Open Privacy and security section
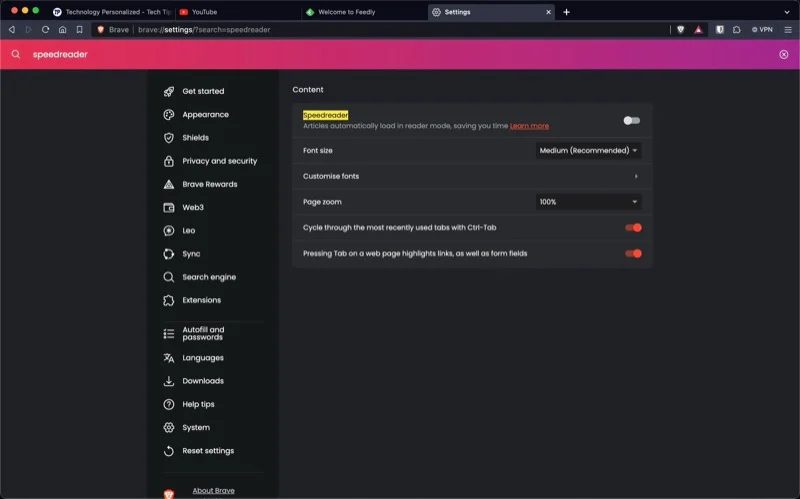This screenshot has height=499, width=800. 220,161
